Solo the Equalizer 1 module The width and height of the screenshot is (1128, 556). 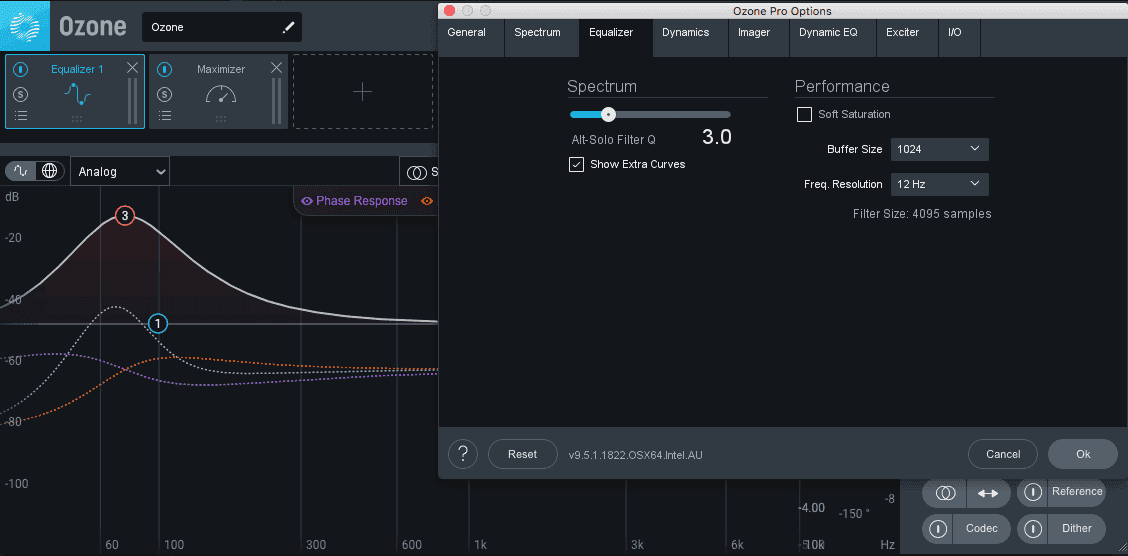point(21,94)
